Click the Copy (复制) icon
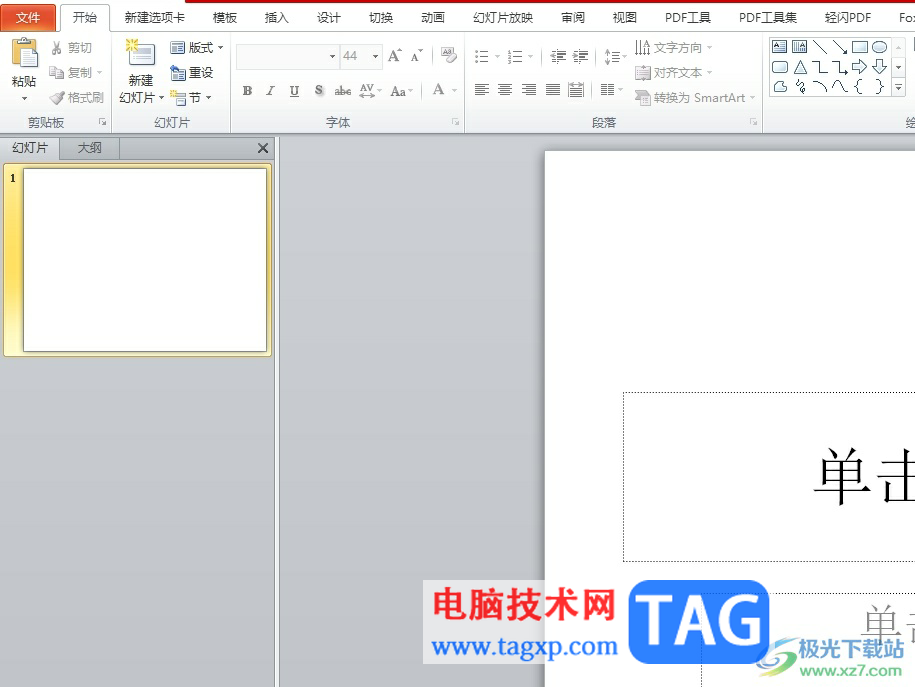 point(57,72)
